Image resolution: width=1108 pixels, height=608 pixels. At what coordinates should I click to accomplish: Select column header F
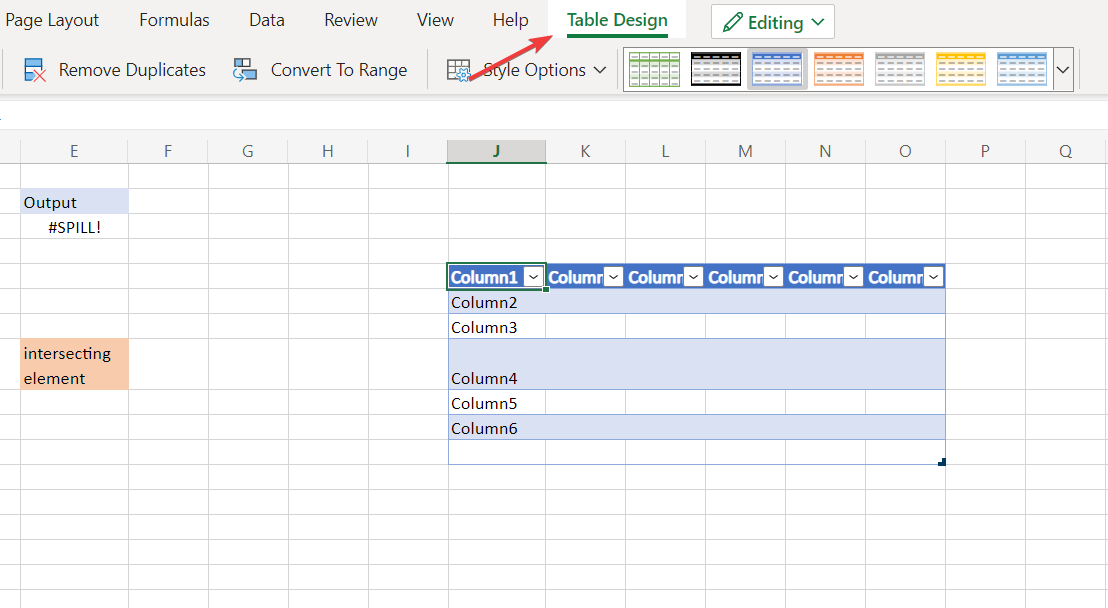point(168,151)
